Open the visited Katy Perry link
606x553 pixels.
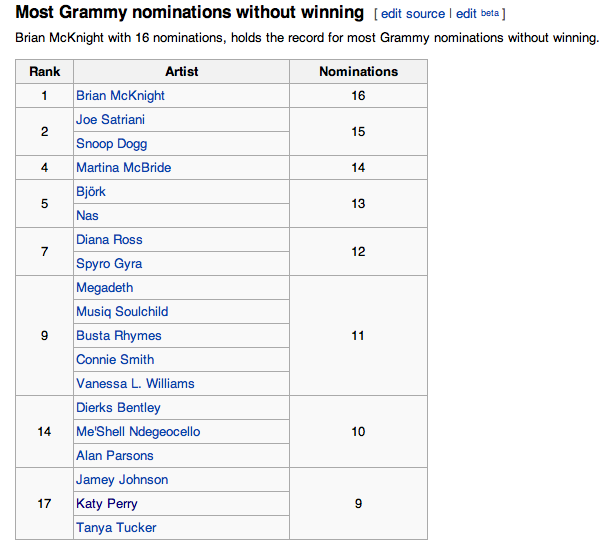[106, 504]
